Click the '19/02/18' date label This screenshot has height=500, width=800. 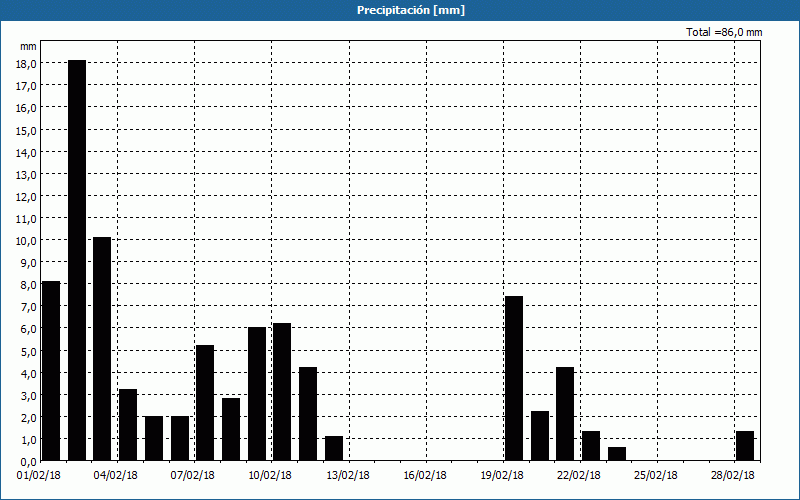point(502,476)
